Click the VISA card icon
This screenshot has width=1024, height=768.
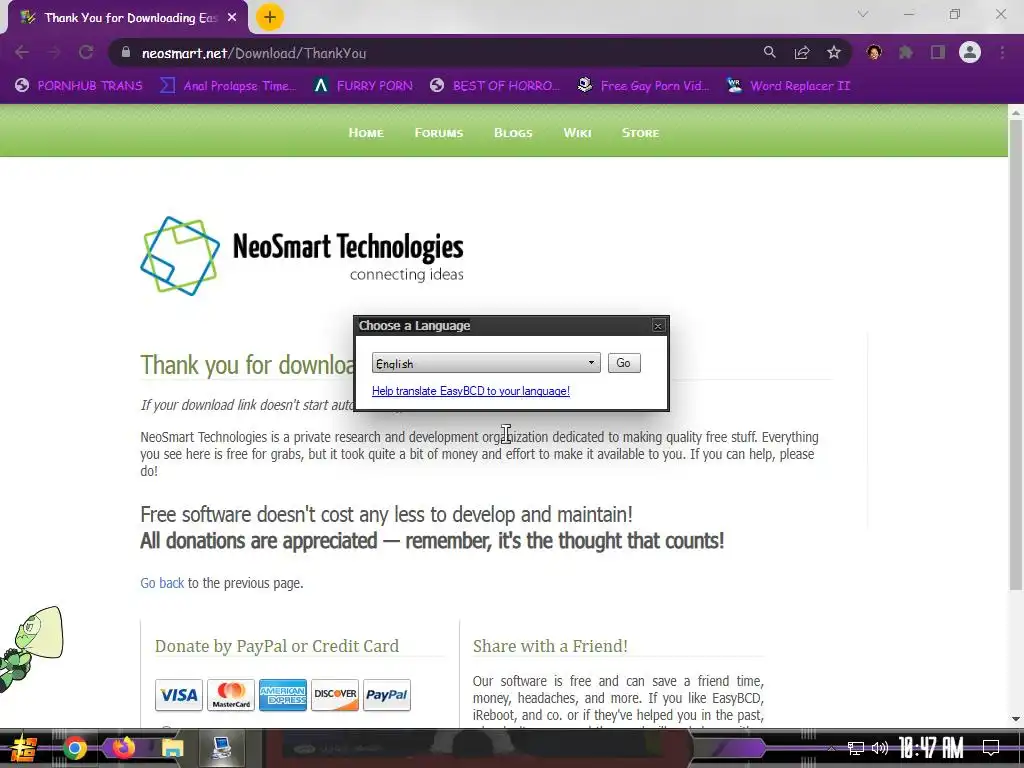pos(179,695)
